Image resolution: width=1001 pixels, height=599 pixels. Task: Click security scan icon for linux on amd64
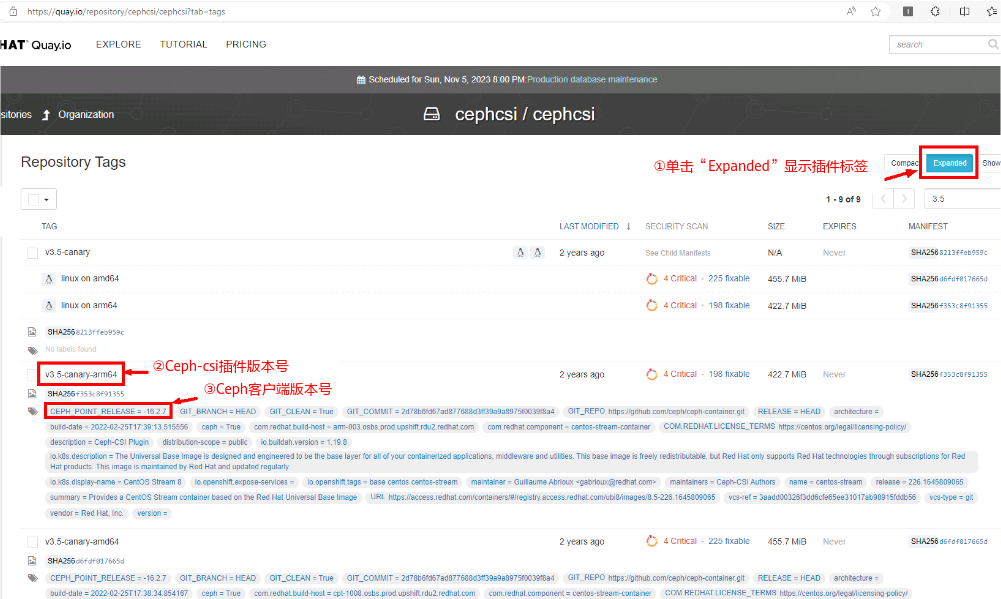651,279
